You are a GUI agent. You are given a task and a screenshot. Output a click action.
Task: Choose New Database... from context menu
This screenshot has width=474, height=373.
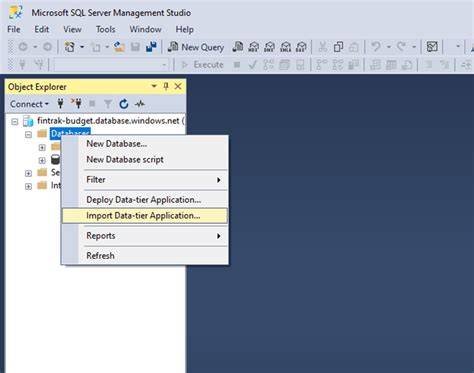145,144
